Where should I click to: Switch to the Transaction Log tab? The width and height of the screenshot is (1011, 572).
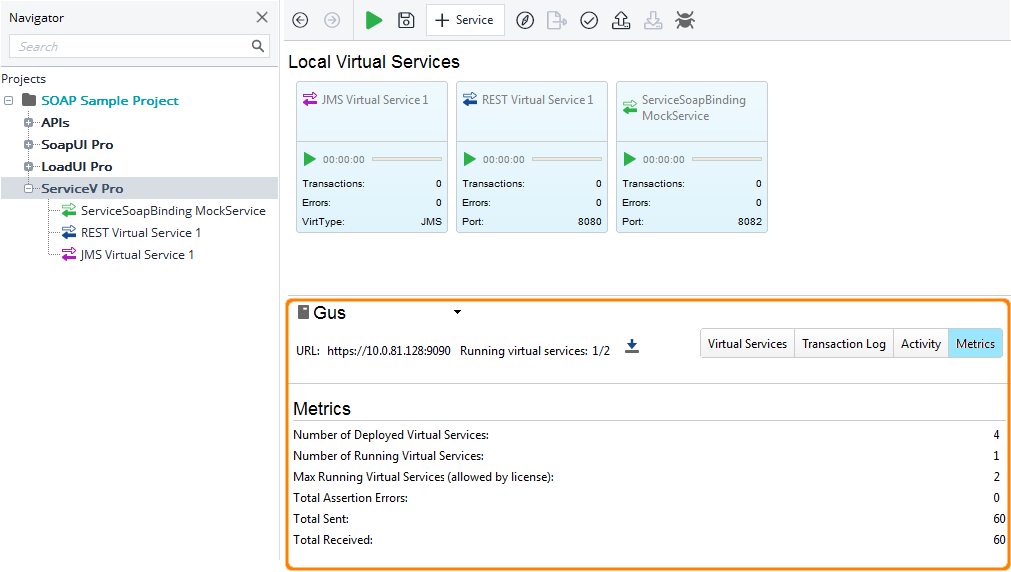(843, 344)
